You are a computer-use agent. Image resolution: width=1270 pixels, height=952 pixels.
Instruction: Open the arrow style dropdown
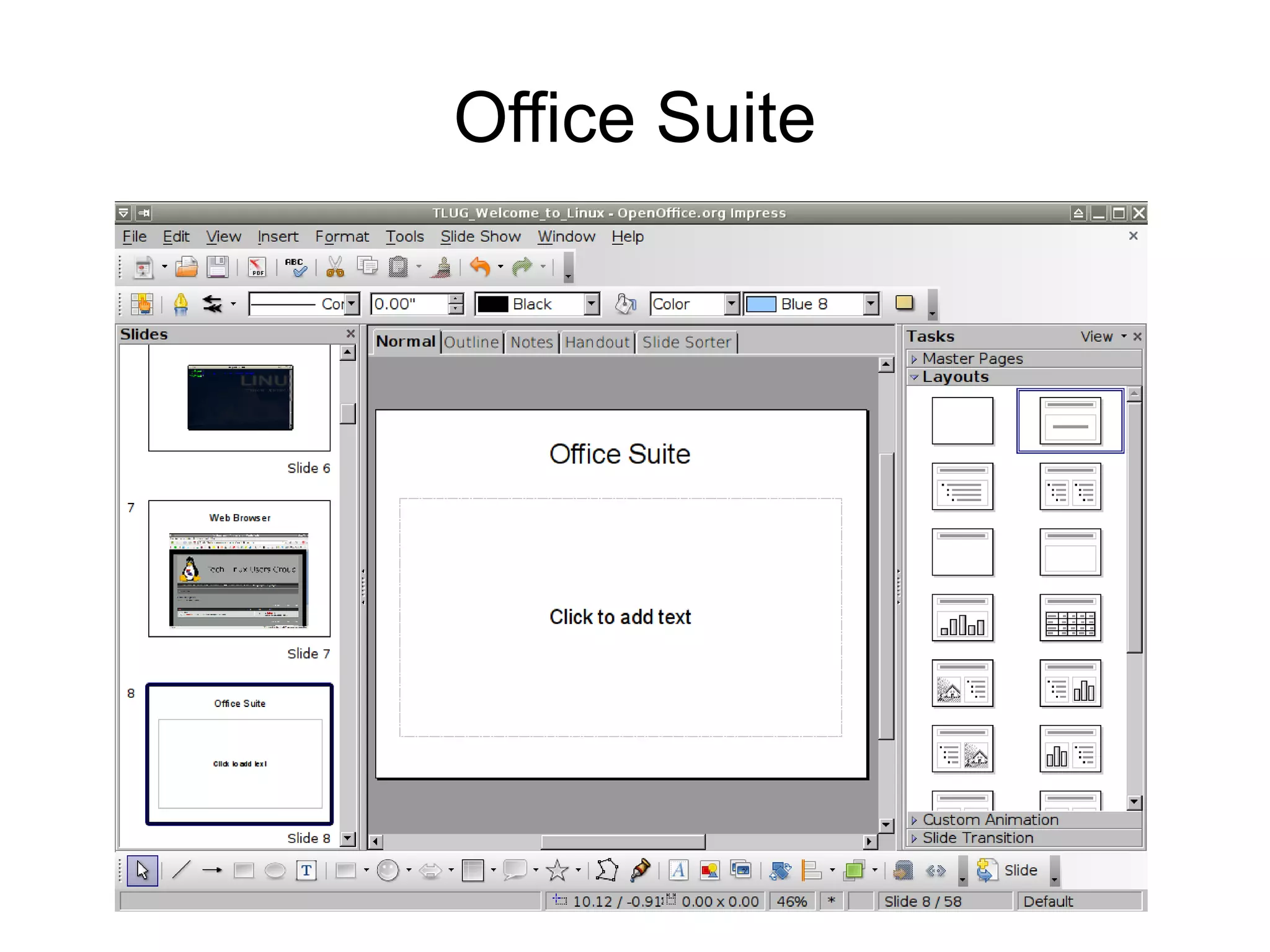[x=233, y=304]
